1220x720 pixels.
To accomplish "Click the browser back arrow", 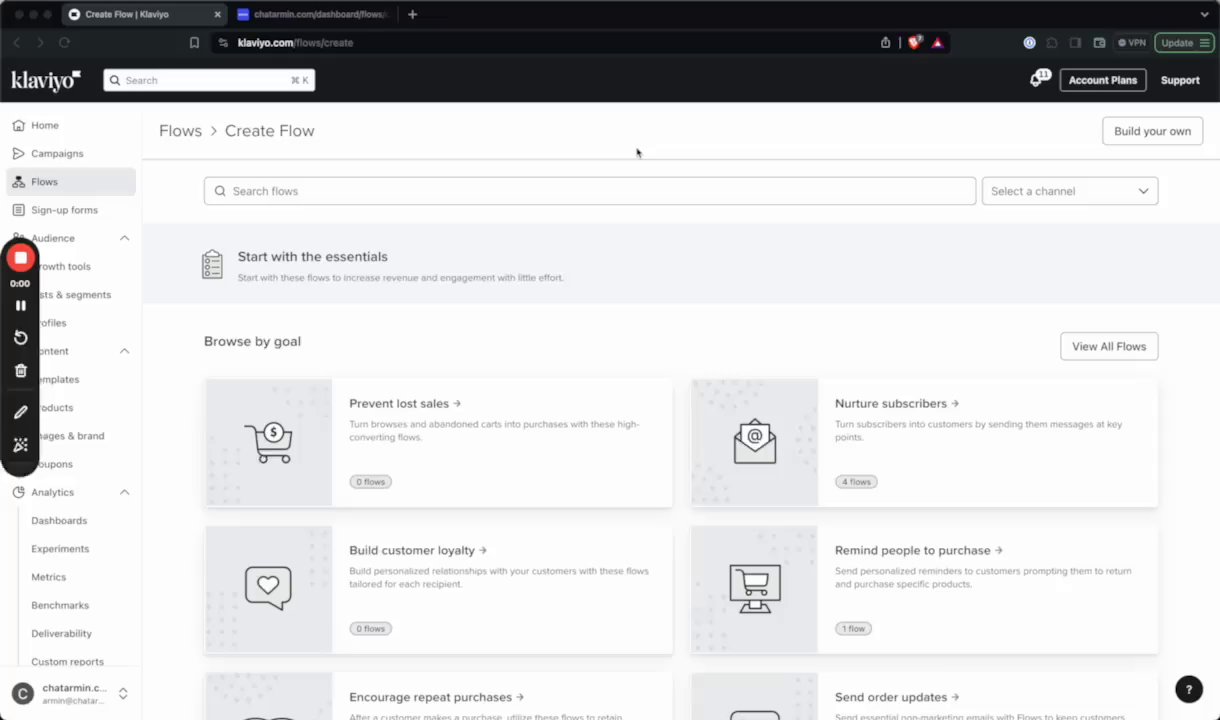I will (16, 43).
